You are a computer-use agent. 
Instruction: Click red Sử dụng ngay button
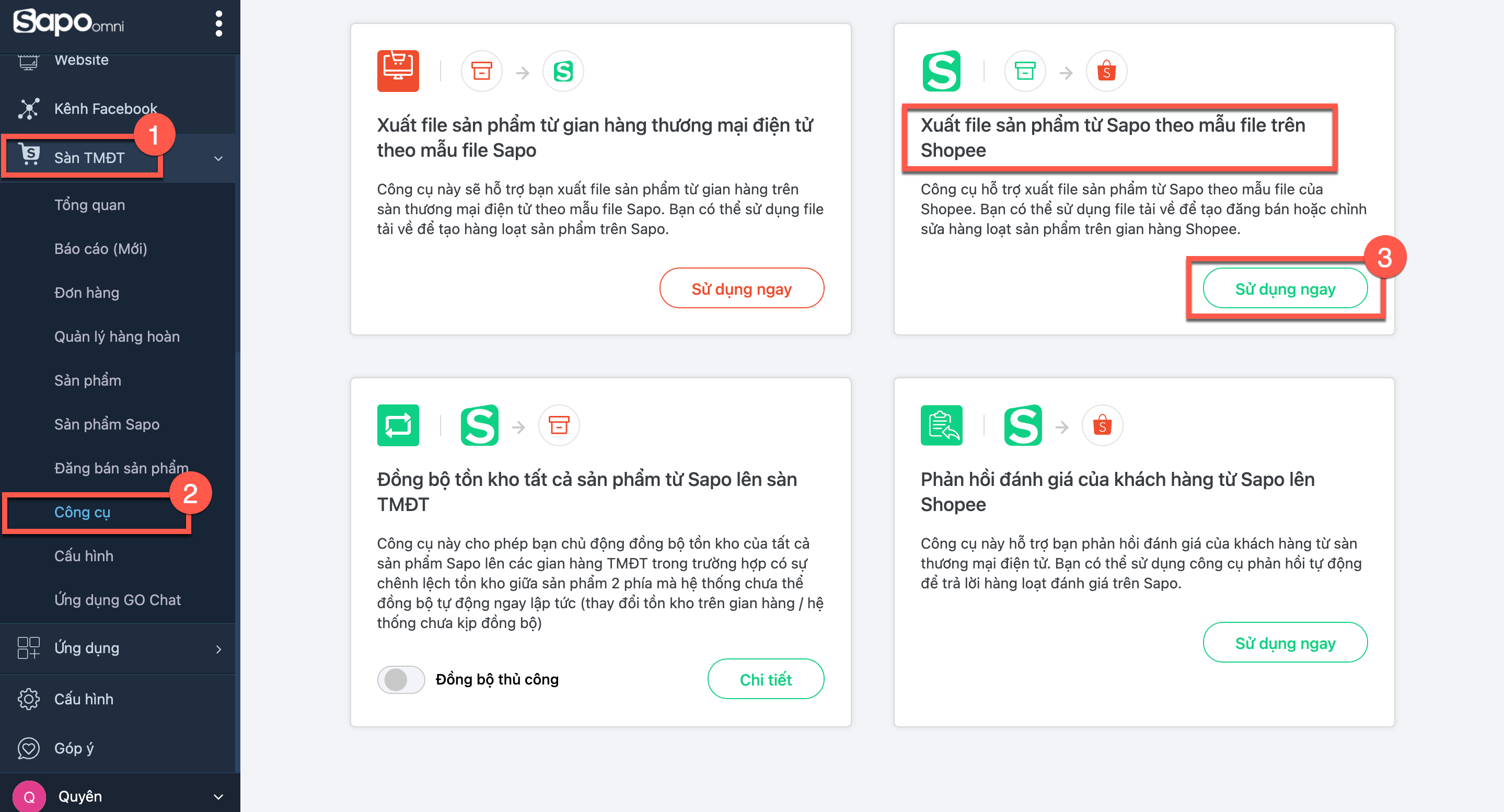click(741, 288)
